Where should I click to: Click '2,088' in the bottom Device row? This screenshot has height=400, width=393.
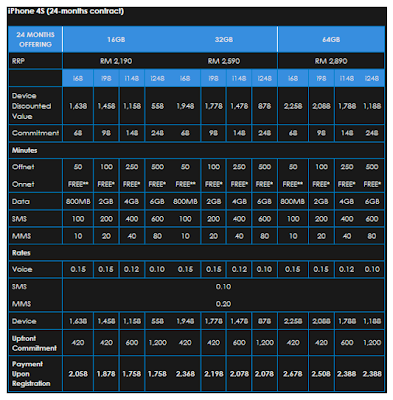(321, 321)
